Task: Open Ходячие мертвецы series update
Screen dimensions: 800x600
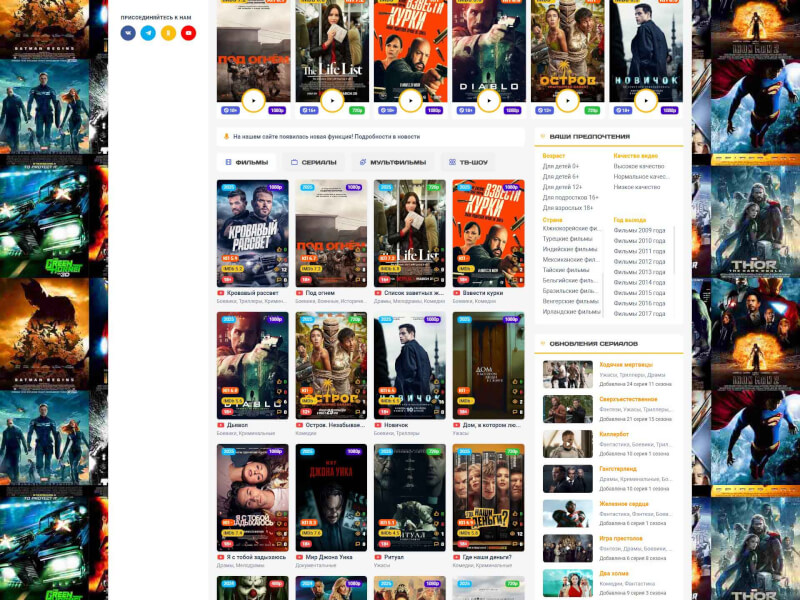Action: point(626,365)
